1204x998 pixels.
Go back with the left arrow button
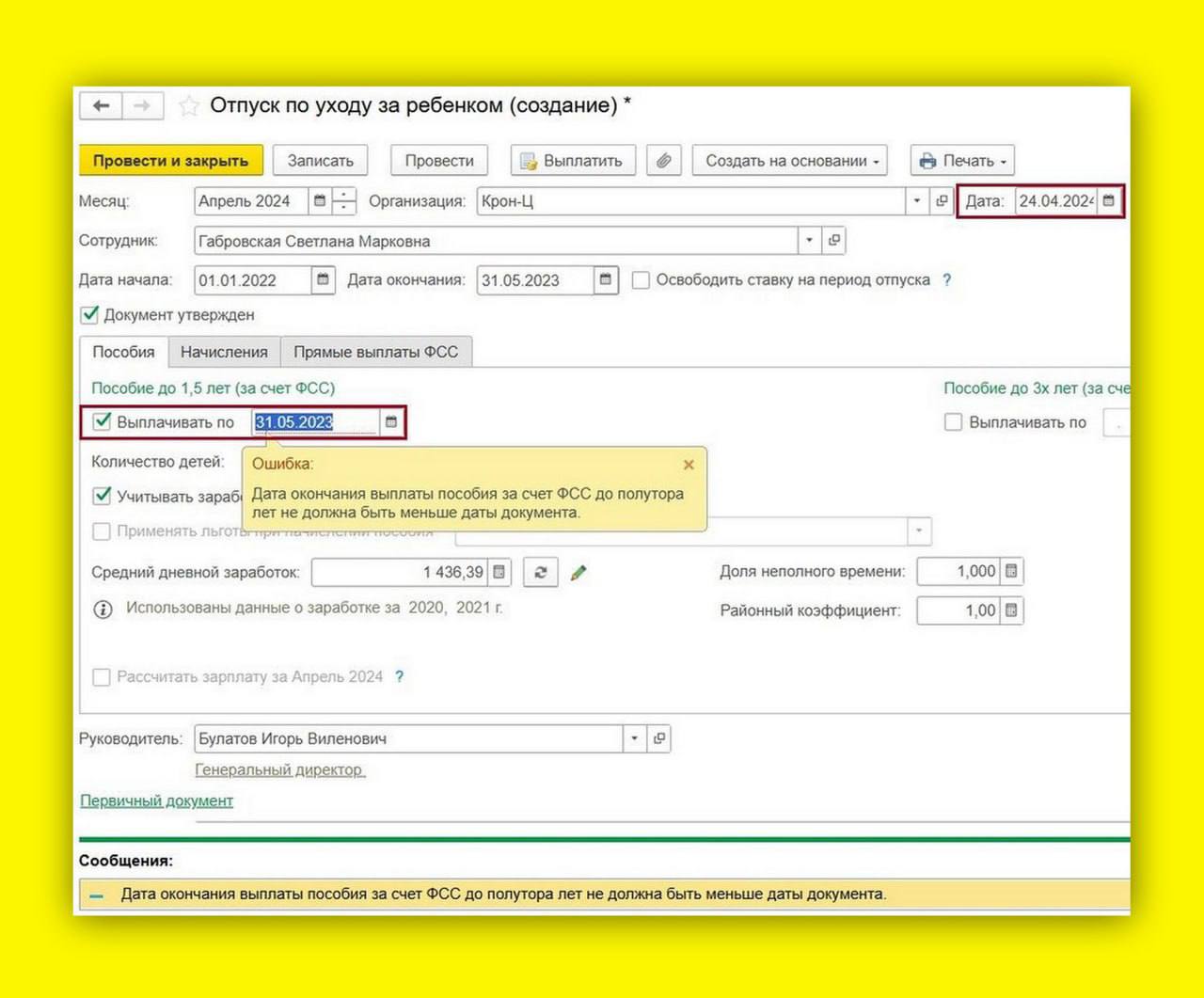point(102,106)
